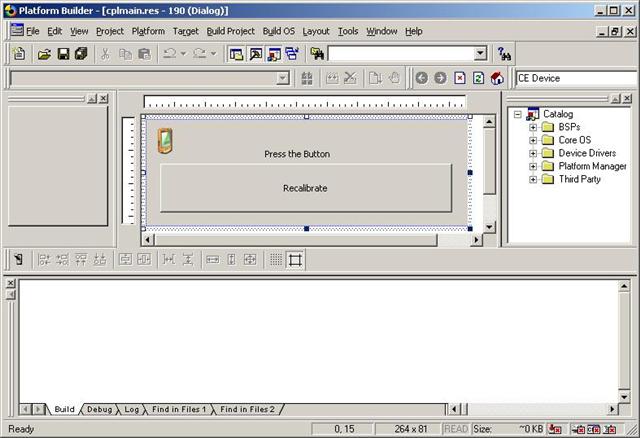Click the New file toolbar icon

pyautogui.click(x=19, y=53)
